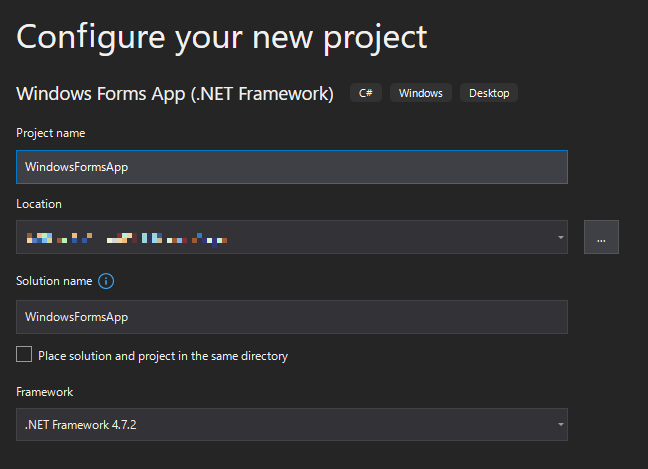The height and width of the screenshot is (469, 648).
Task: Enable placing solution and project in same directory
Action: click(24, 354)
